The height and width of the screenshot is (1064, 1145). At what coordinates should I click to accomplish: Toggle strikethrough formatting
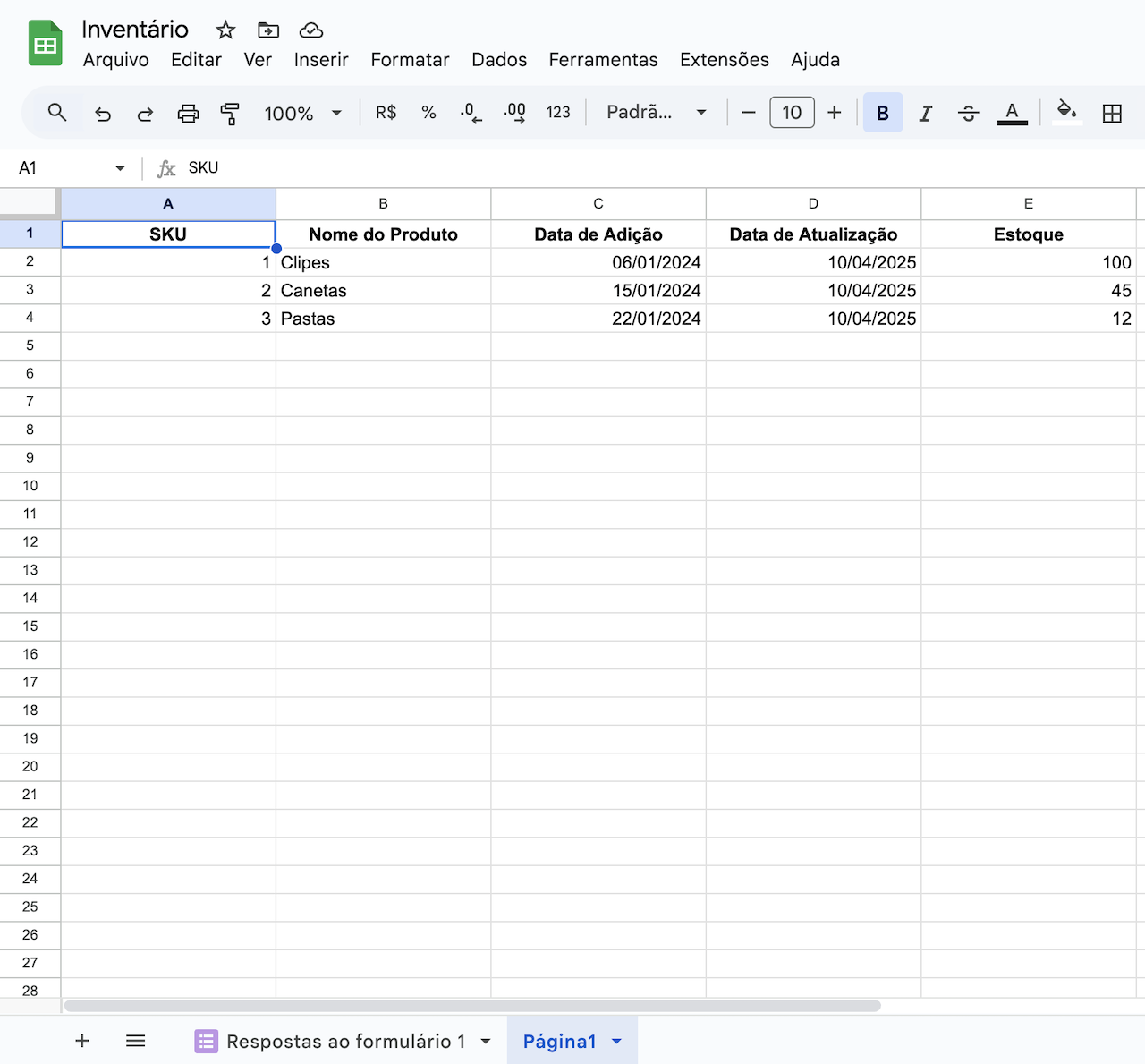[968, 114]
